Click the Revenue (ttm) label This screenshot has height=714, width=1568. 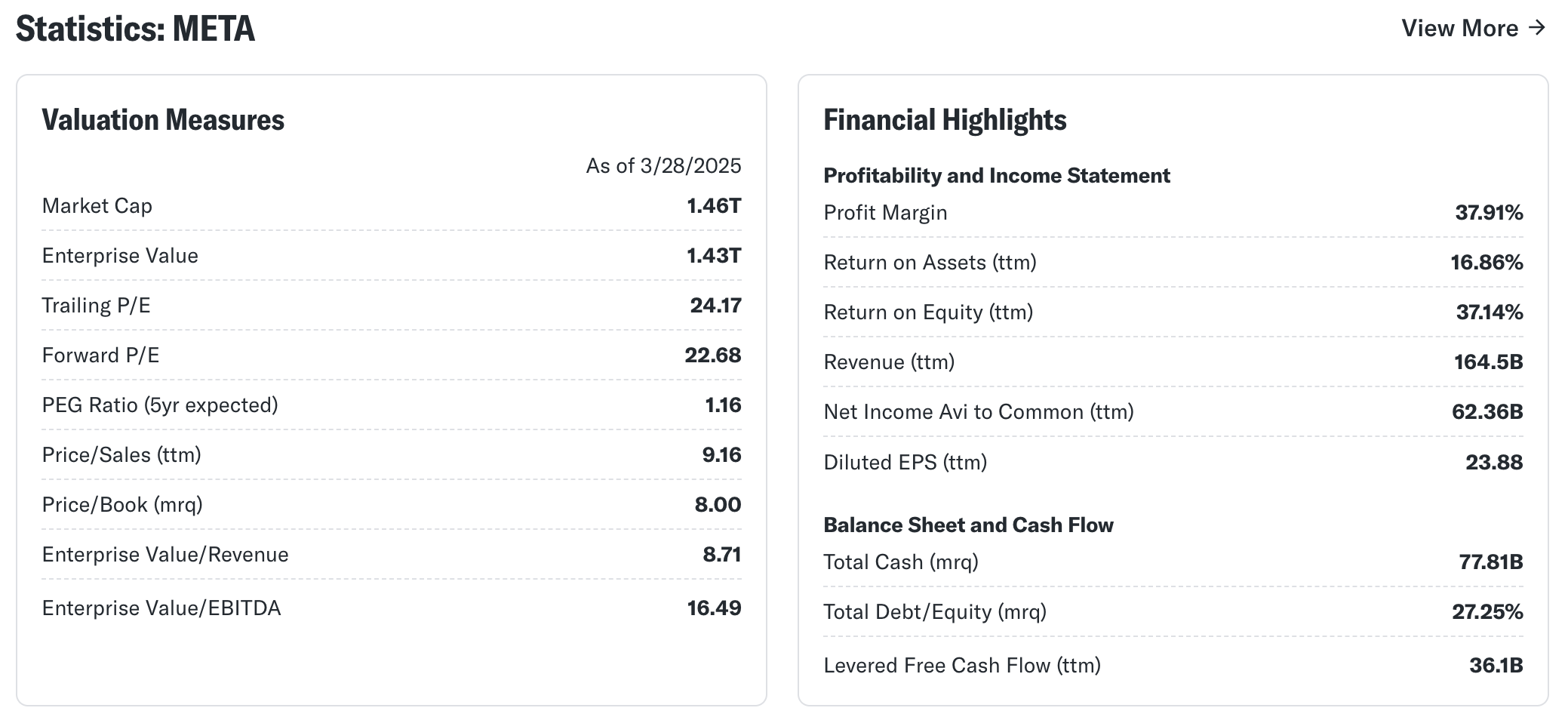(x=889, y=362)
